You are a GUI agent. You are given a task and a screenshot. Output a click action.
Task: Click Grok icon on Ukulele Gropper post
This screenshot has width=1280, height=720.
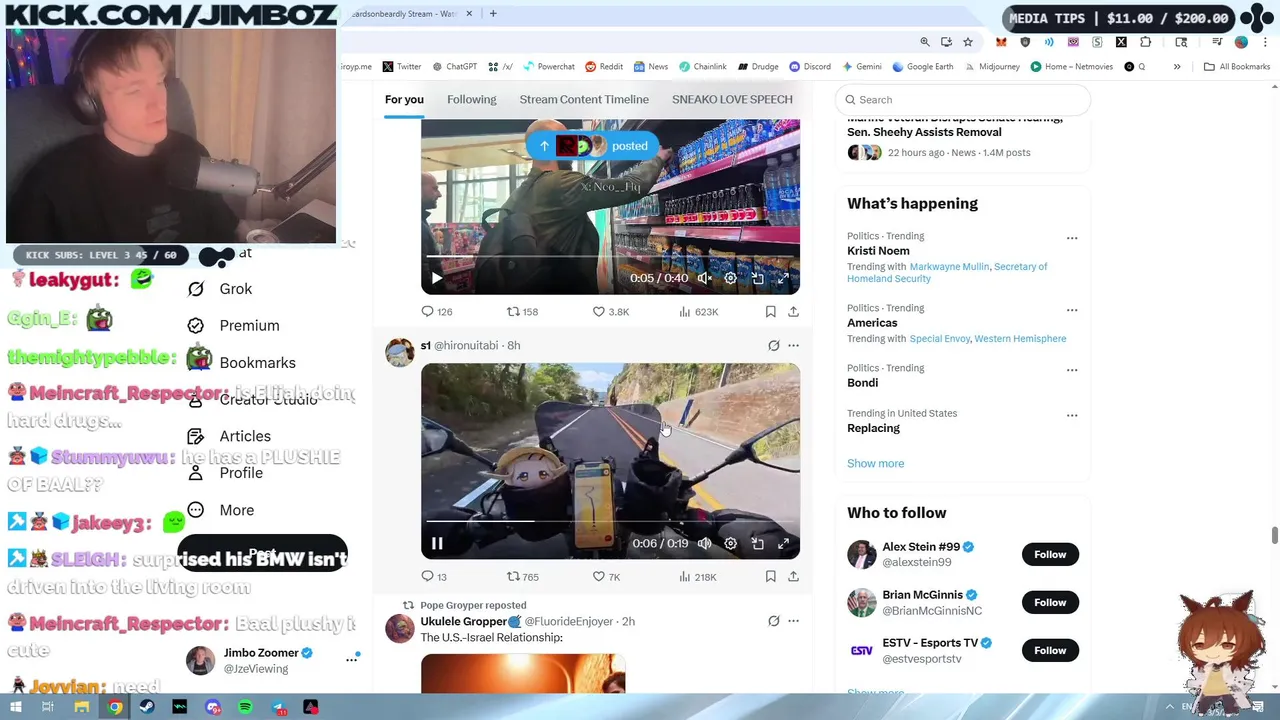pyautogui.click(x=773, y=621)
